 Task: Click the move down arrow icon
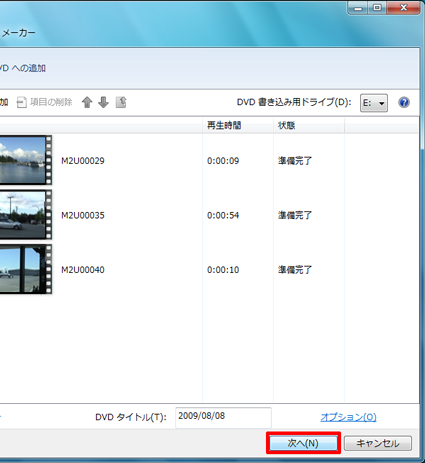point(103,102)
